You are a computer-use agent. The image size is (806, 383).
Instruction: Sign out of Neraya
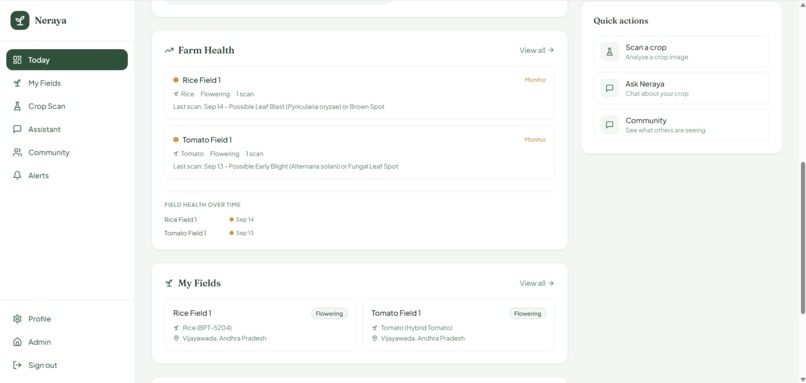67,365
